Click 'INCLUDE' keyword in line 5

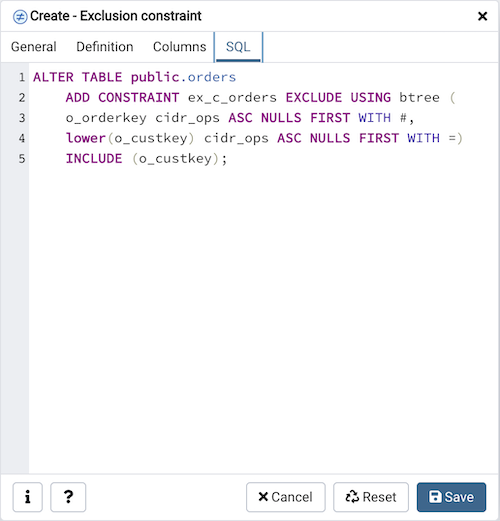click(94, 159)
